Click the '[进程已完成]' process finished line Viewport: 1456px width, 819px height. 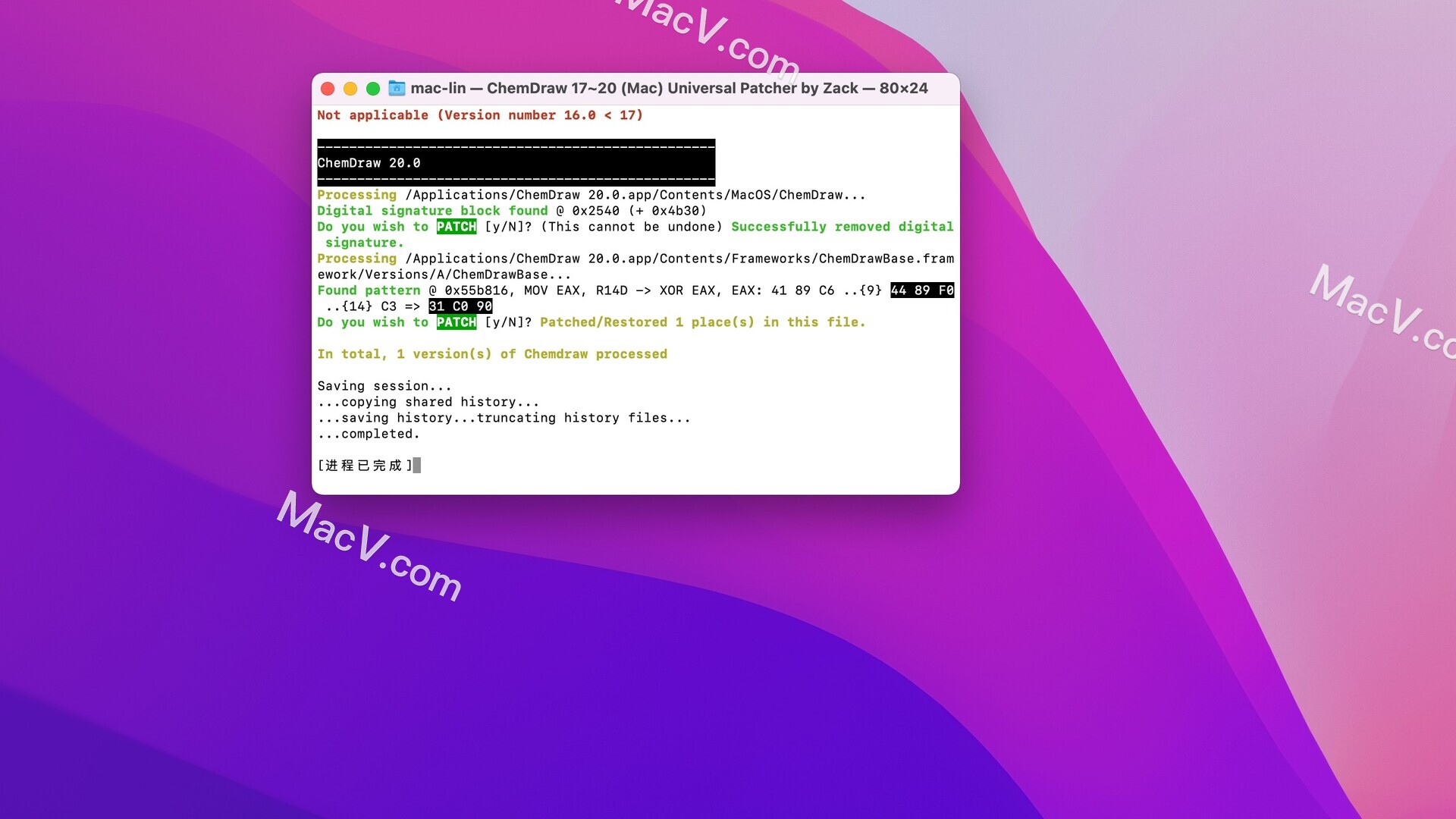[x=365, y=466]
